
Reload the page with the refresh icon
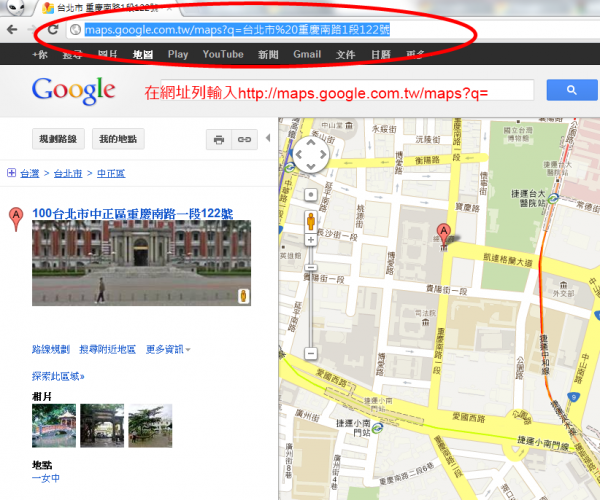[x=52, y=30]
